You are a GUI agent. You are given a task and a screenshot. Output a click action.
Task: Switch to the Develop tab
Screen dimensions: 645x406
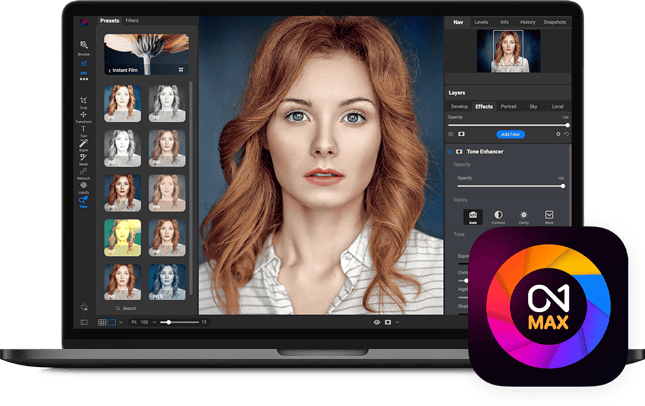click(x=459, y=107)
